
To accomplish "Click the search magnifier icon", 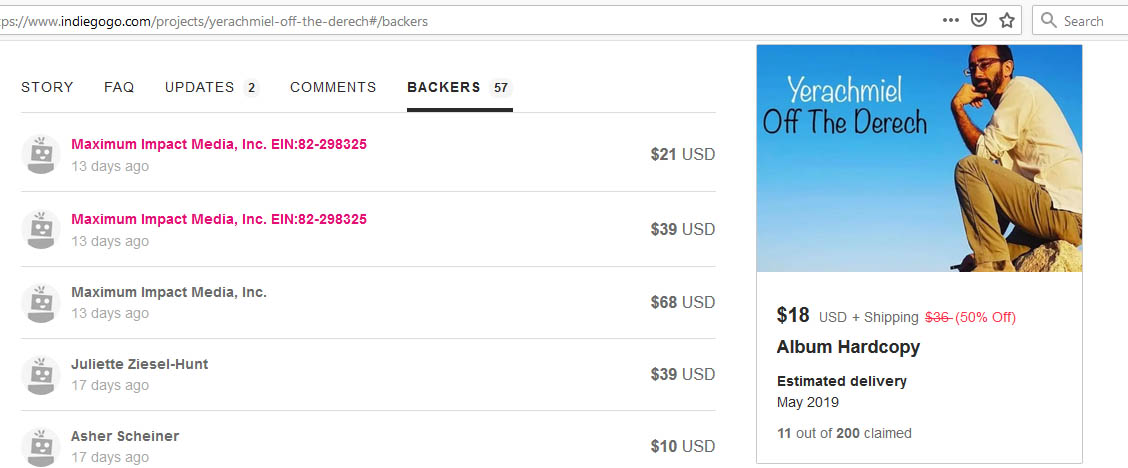I will pyautogui.click(x=1049, y=20).
